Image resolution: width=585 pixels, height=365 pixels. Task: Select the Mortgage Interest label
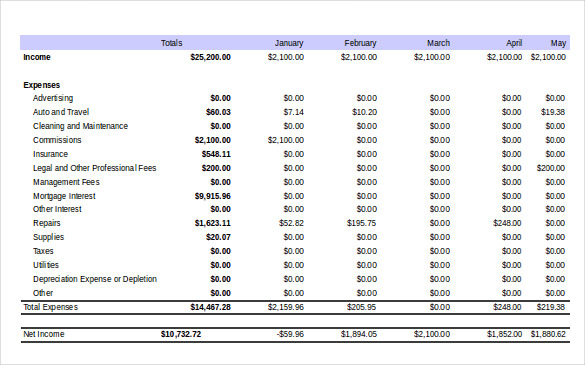tap(64, 196)
